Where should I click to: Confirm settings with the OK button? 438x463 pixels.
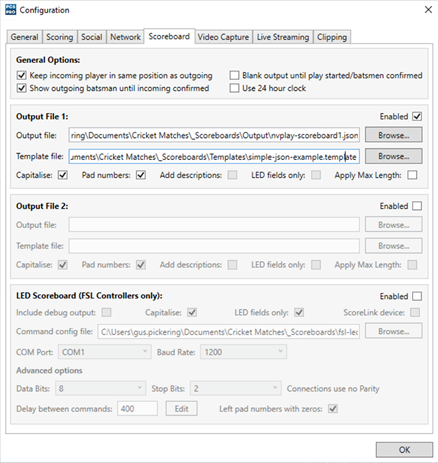pos(404,450)
